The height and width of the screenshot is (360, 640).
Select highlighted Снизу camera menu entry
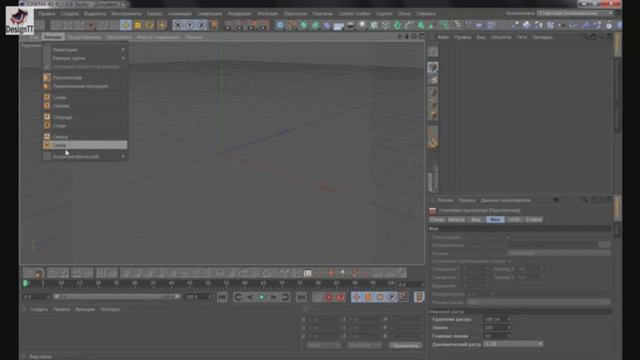(85, 145)
